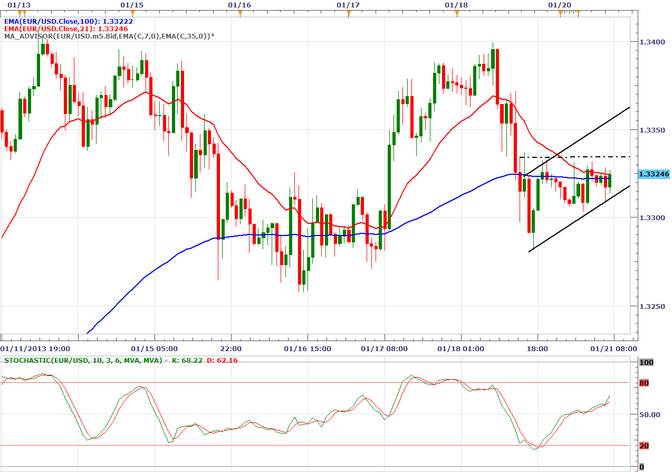Select the stochastic 20 oversold level label

pyautogui.click(x=646, y=446)
